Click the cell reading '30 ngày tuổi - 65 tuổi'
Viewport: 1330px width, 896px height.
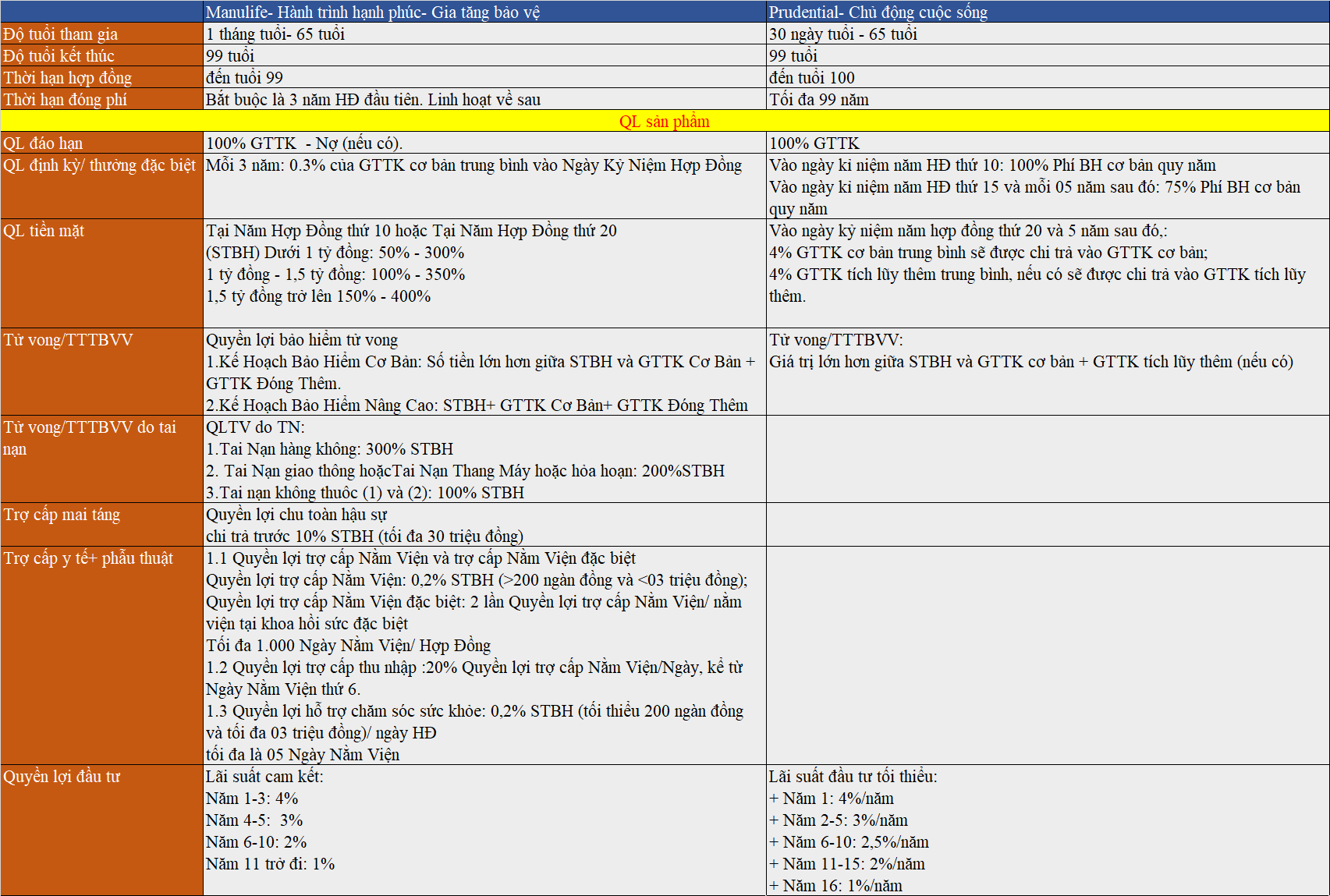click(x=1047, y=34)
